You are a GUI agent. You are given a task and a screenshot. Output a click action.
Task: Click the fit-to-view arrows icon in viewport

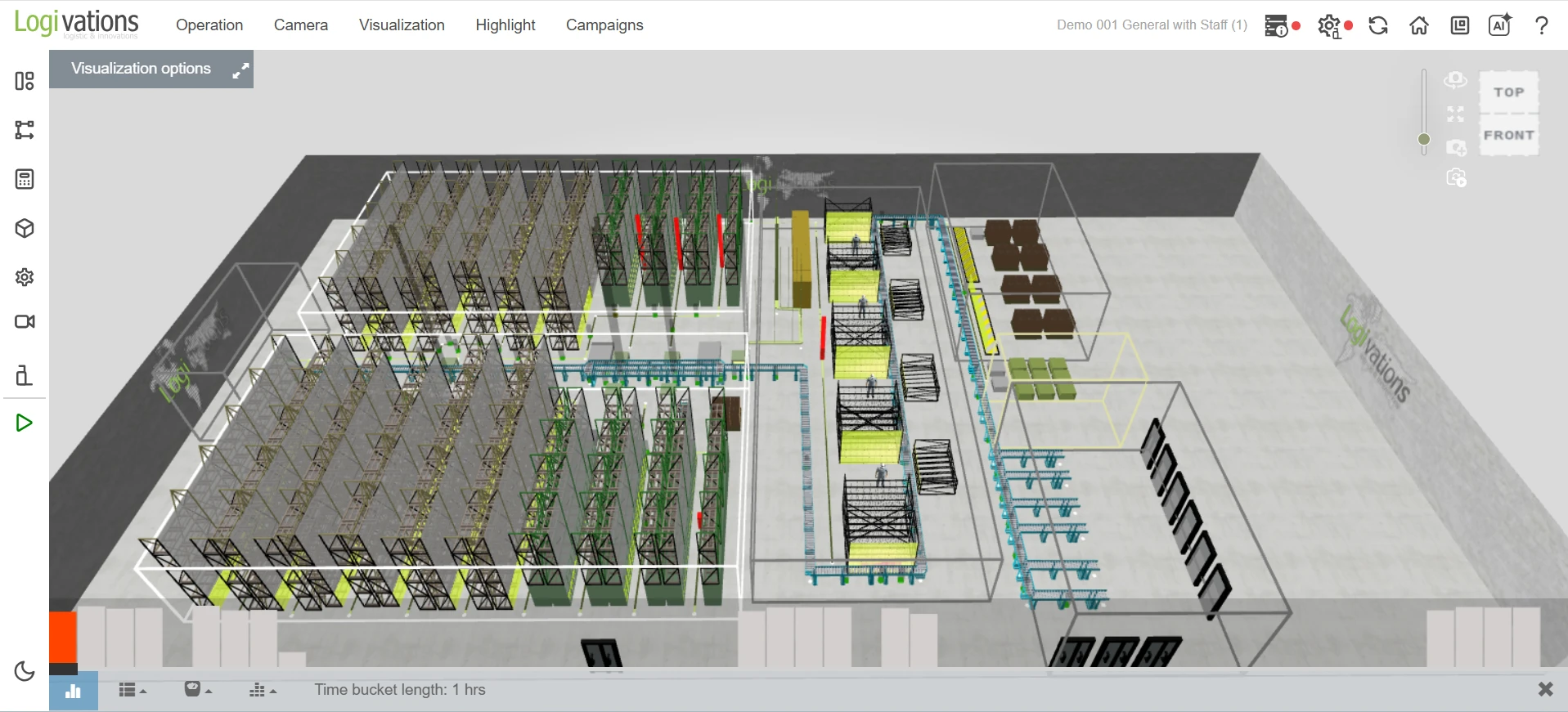pos(1455,114)
